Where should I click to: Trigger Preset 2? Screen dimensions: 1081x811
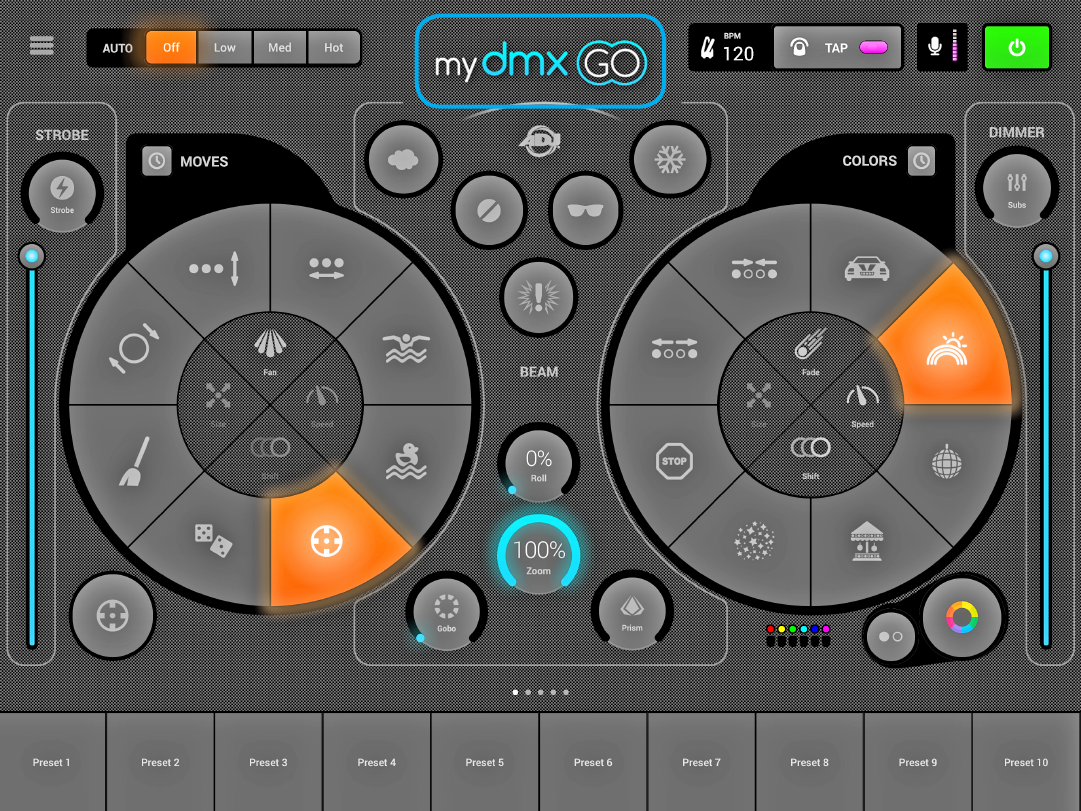click(160, 762)
